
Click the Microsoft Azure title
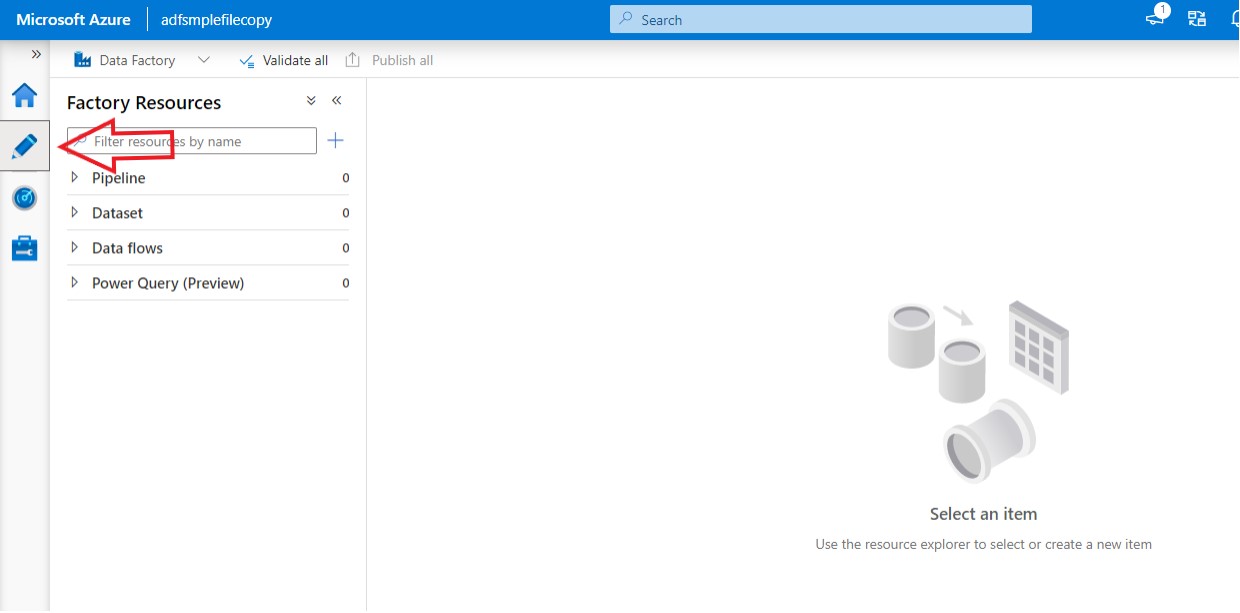pyautogui.click(x=73, y=20)
